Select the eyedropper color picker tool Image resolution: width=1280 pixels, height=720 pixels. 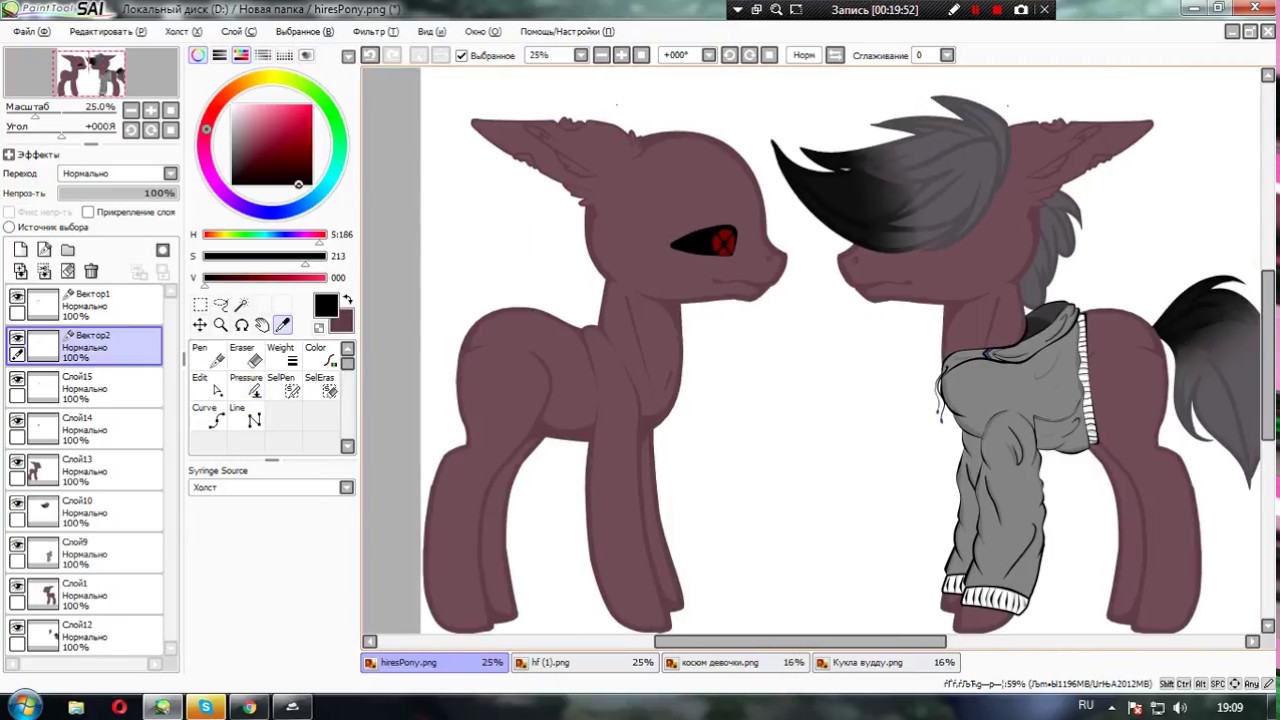(283, 325)
